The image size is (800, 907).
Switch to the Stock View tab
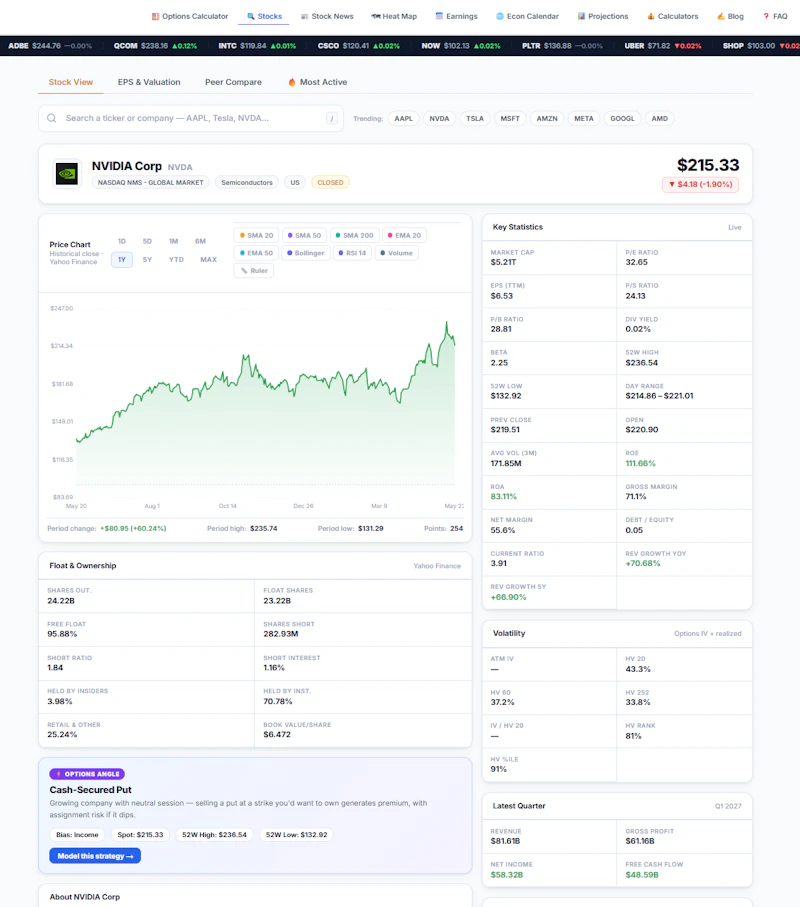[71, 82]
